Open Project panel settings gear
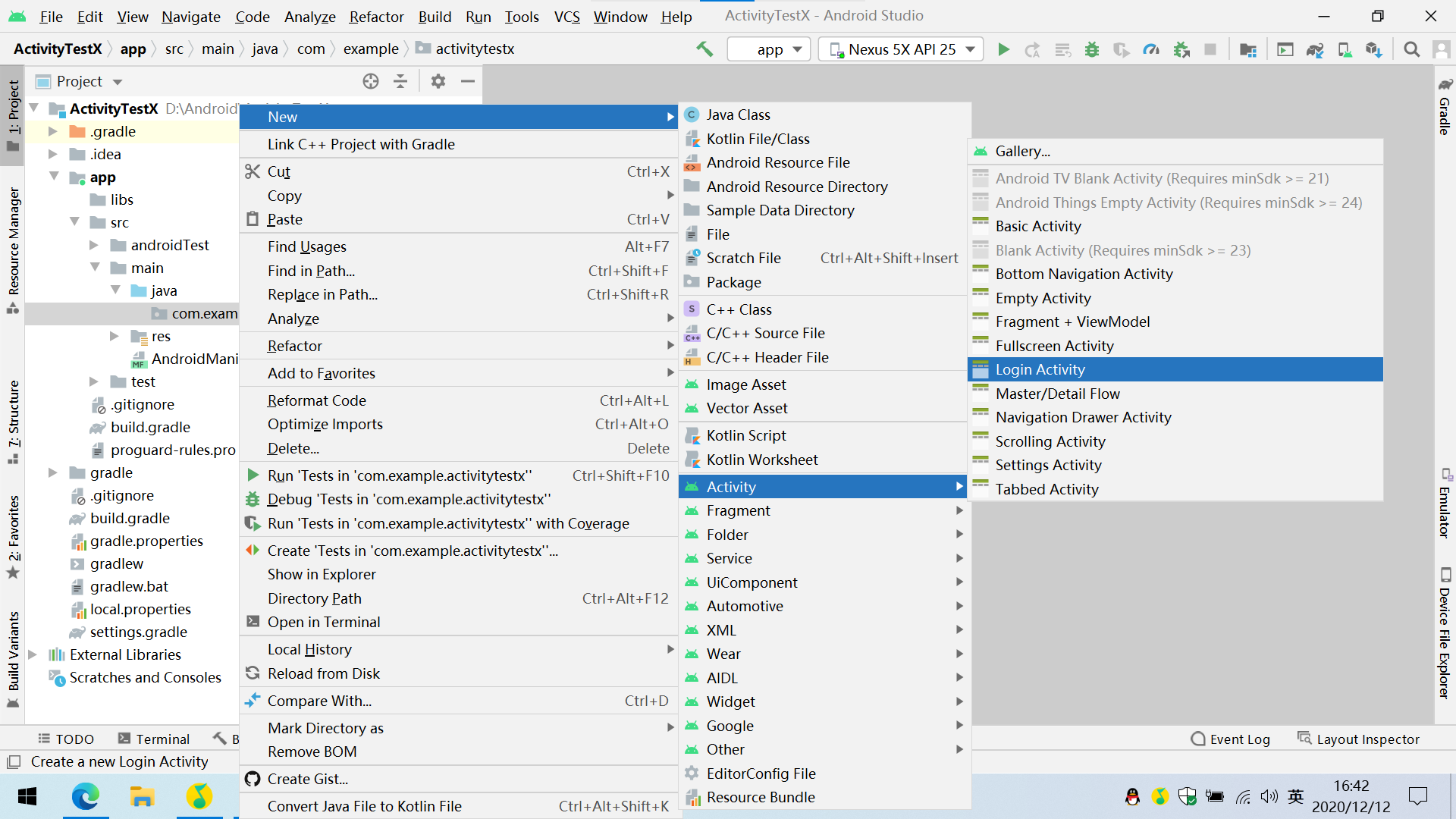Screen dimensions: 1456x819 (438, 81)
